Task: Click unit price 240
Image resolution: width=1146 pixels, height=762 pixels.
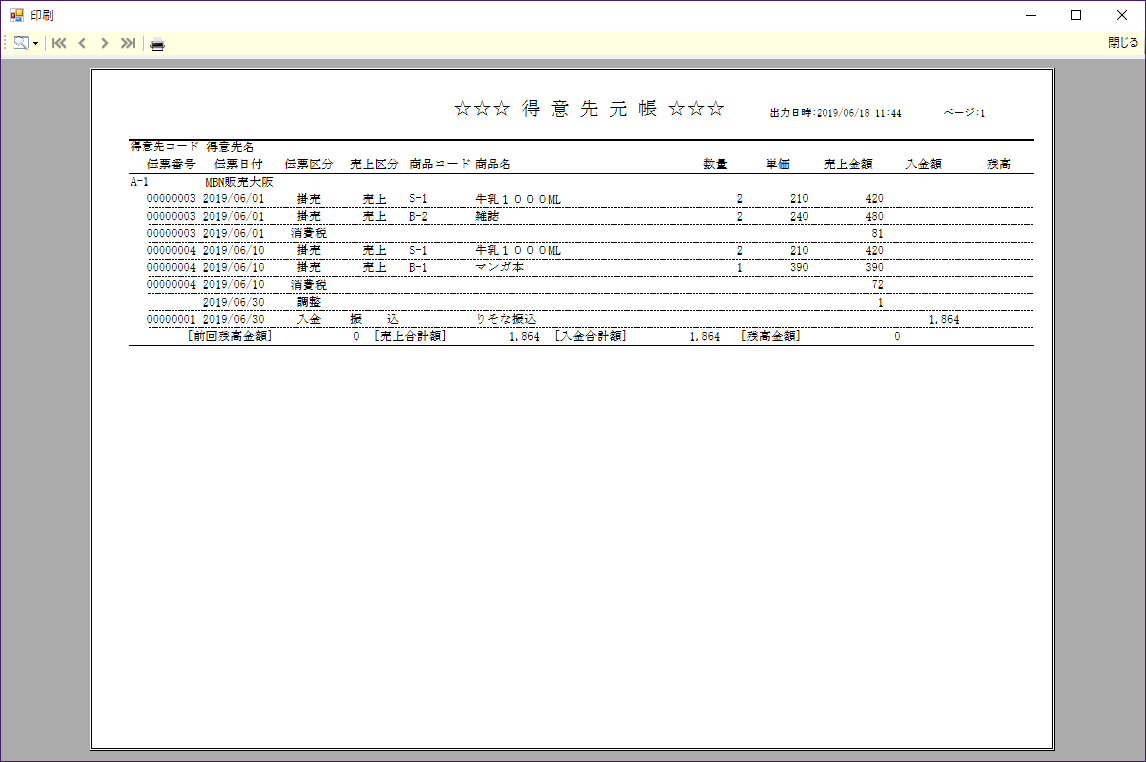Action: click(x=799, y=216)
